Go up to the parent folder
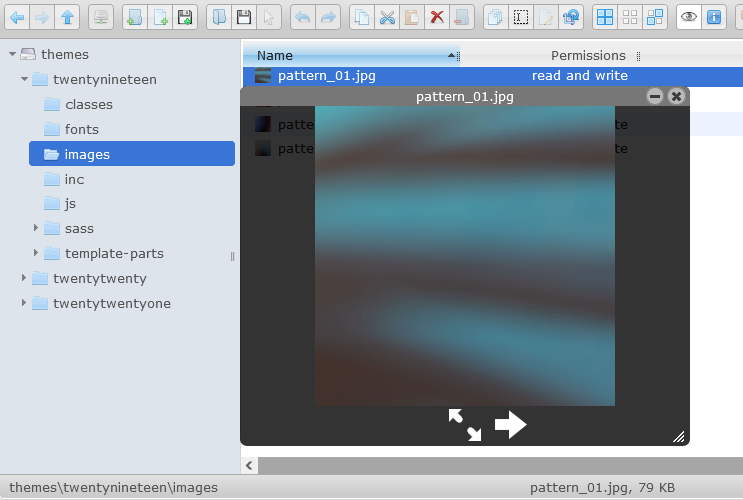Image resolution: width=743 pixels, height=500 pixels. [67, 17]
